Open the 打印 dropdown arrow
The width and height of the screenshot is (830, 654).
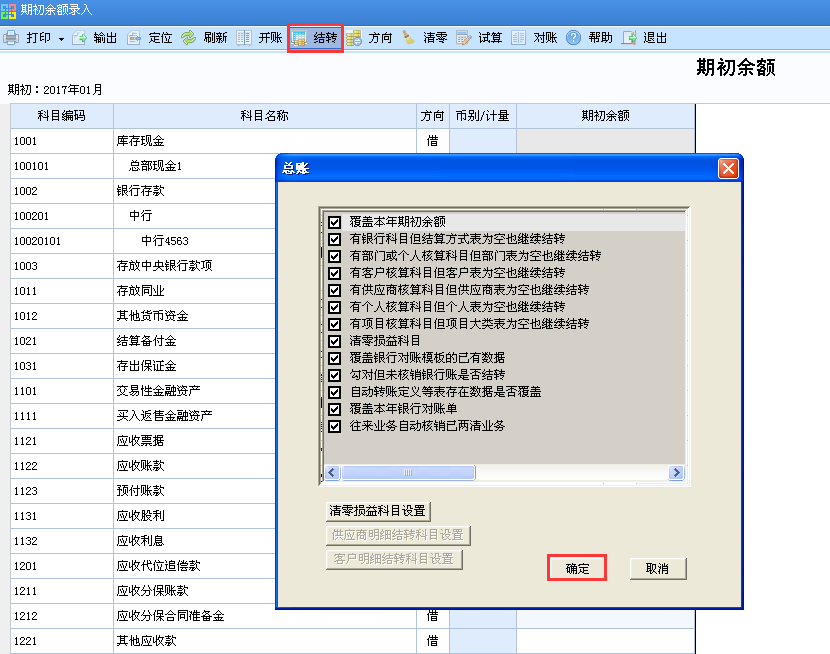pos(60,38)
